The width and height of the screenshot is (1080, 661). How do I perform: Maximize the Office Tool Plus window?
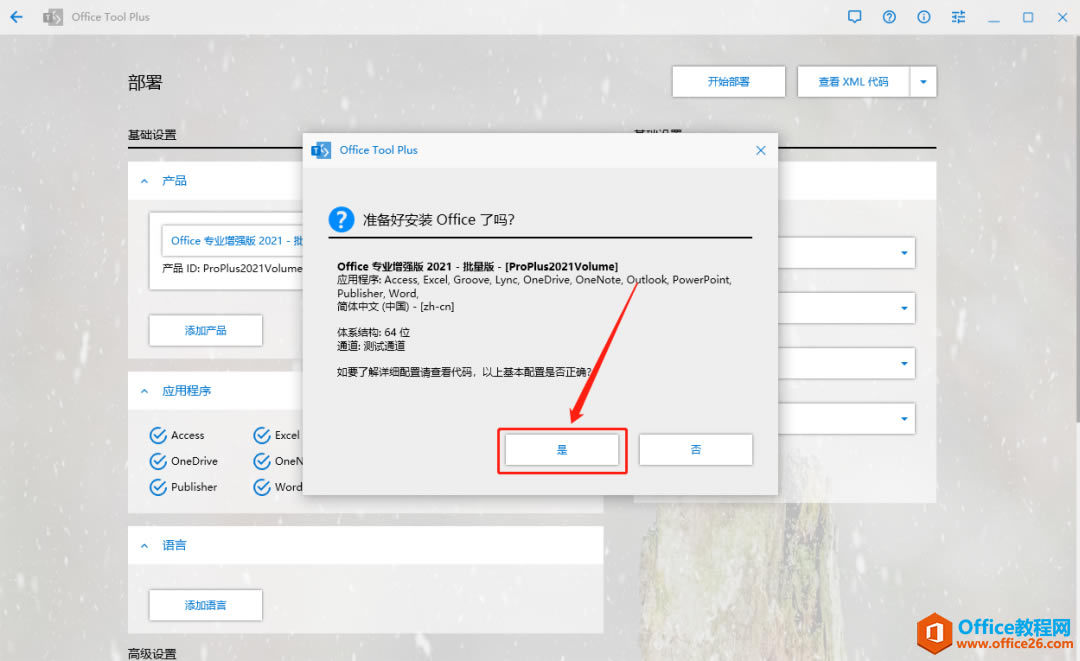click(1028, 17)
